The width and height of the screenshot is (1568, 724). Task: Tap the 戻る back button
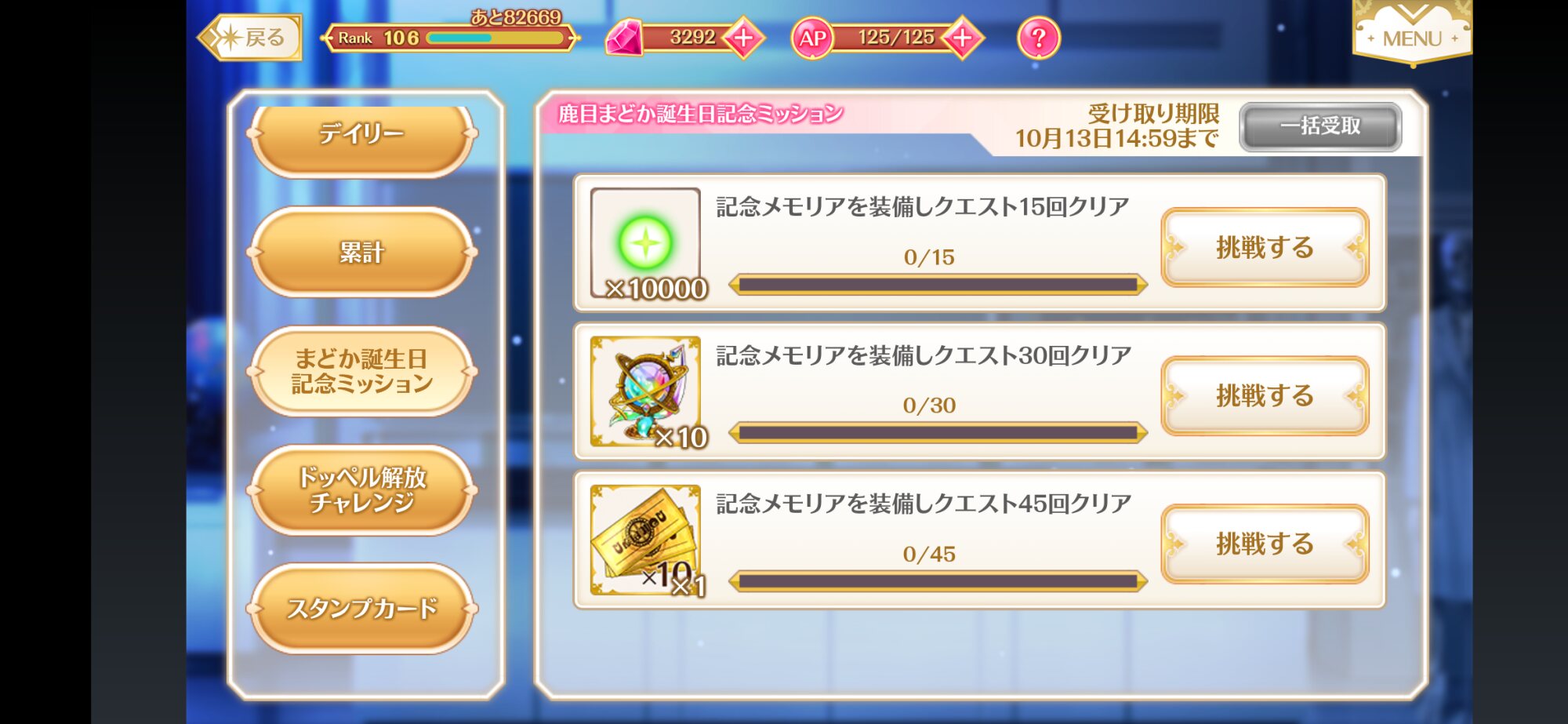(x=250, y=37)
